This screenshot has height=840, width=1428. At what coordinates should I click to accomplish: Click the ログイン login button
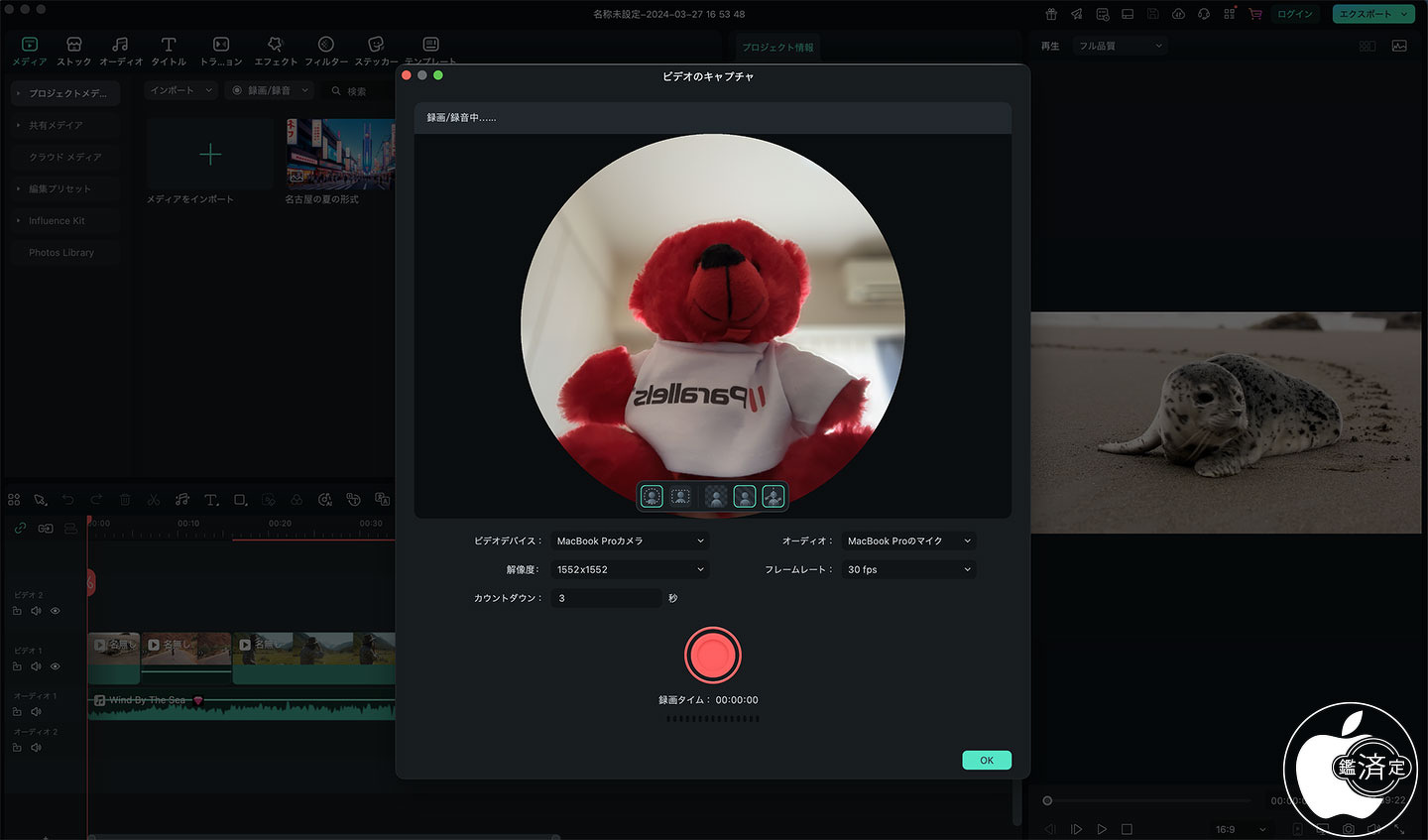1294,14
